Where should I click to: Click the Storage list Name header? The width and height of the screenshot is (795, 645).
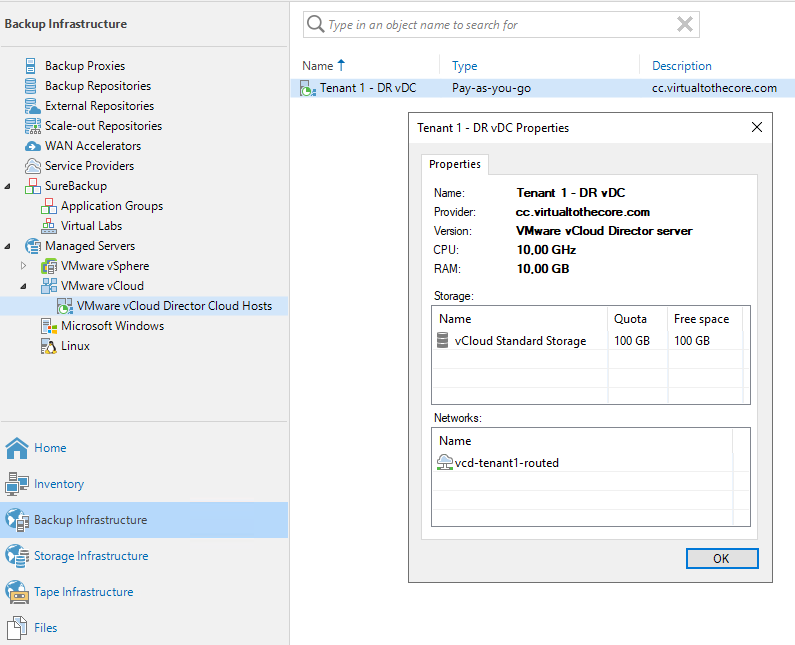point(455,319)
